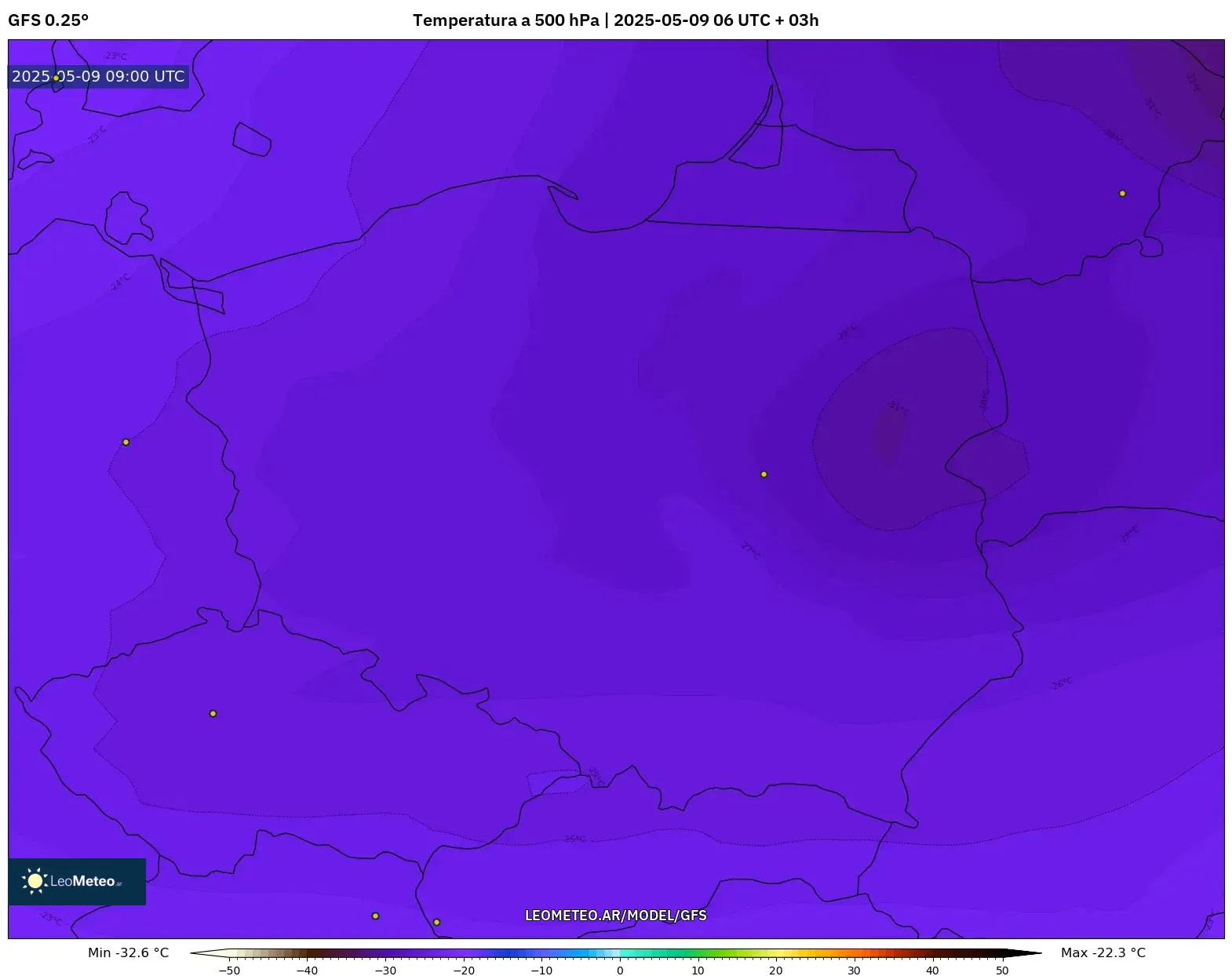Image resolution: width=1232 pixels, height=976 pixels.
Task: Click the lone yellow marker inside the Czech border
Action: [213, 713]
